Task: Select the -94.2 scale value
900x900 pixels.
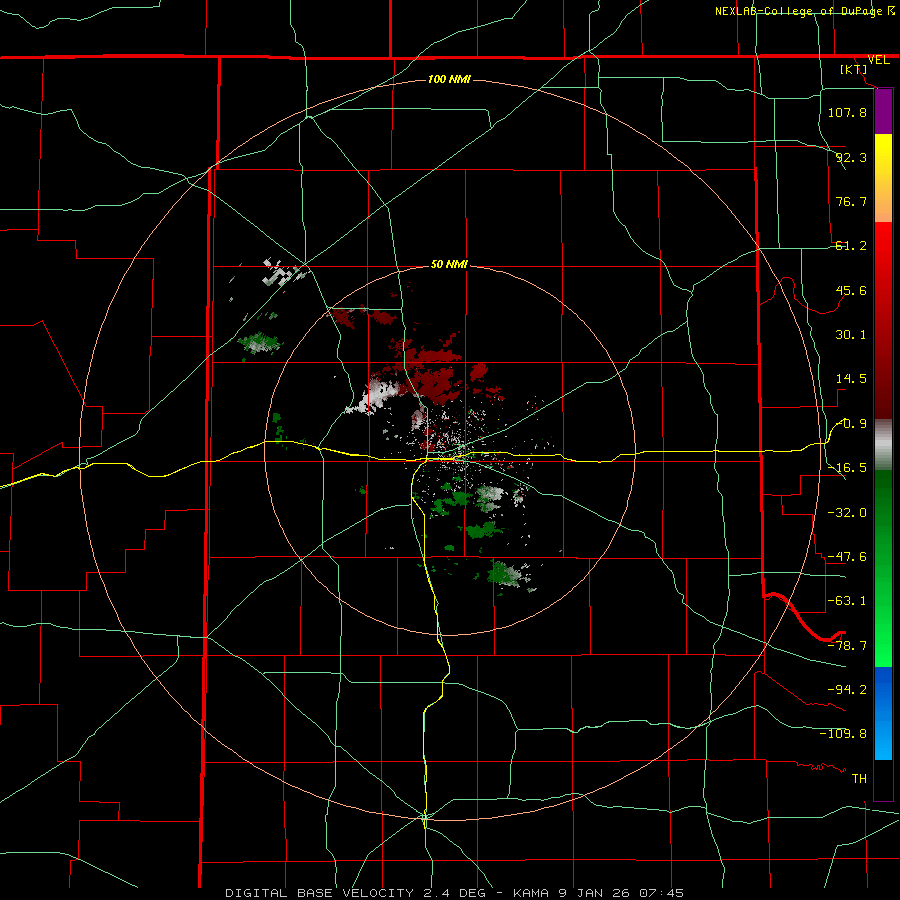Action: click(847, 690)
